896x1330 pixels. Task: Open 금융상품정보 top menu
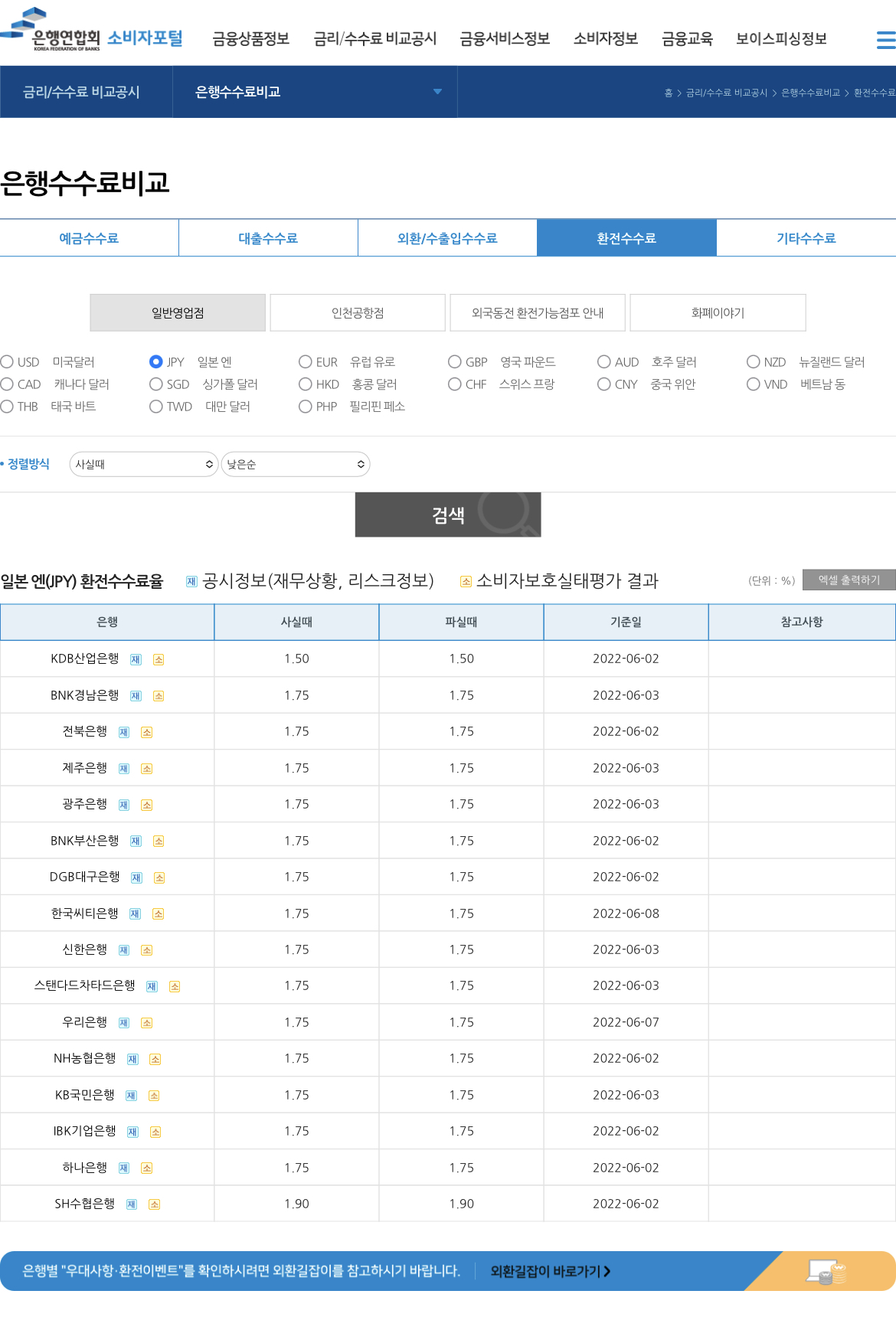pos(251,39)
